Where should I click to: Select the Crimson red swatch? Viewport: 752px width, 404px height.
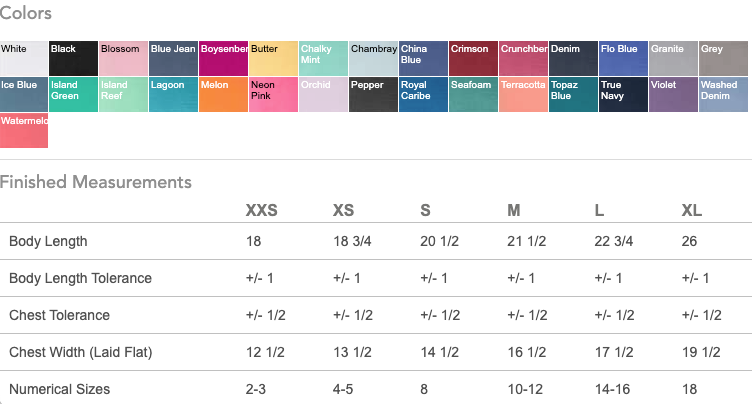coord(474,58)
